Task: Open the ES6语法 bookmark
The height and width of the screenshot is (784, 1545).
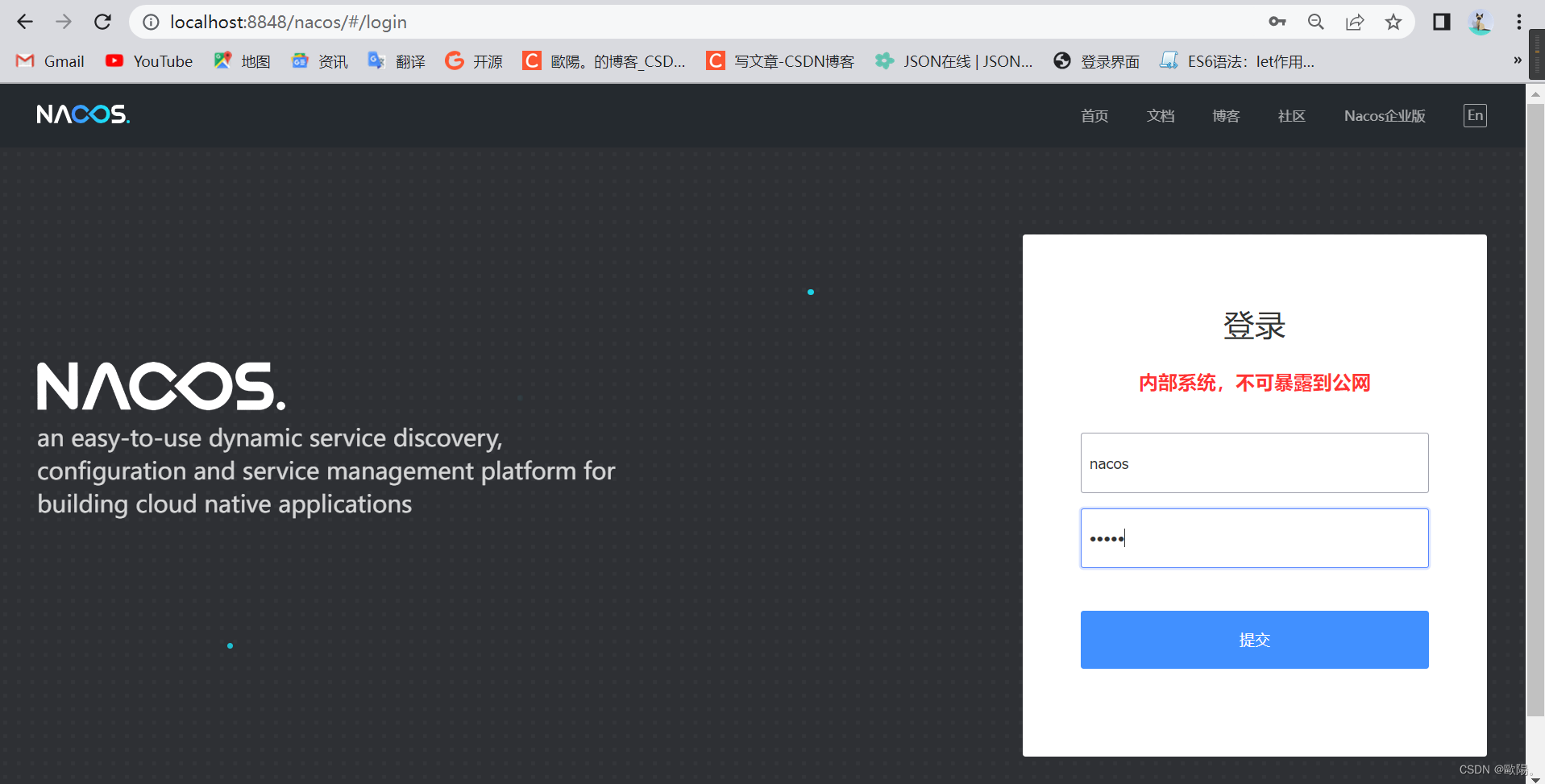Action: click(x=1237, y=61)
